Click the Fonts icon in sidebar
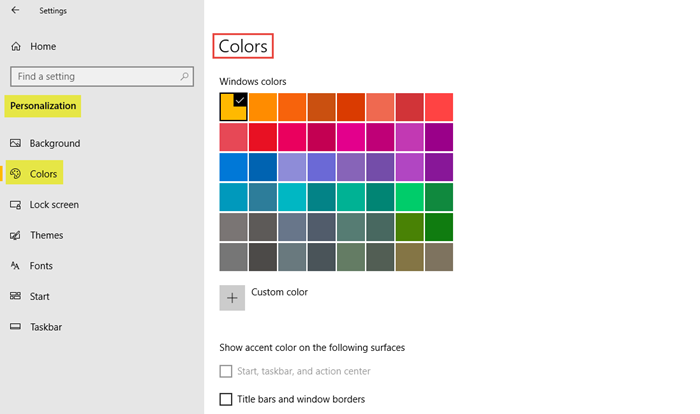Image resolution: width=700 pixels, height=414 pixels. [x=16, y=266]
